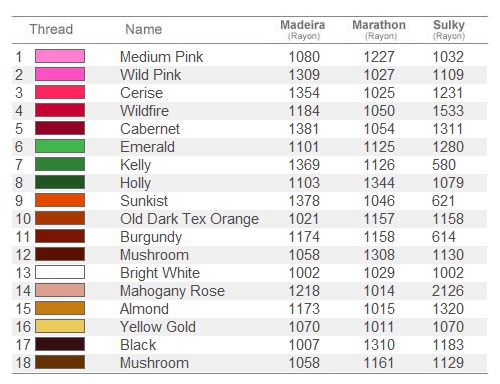The image size is (500, 384).
Task: Click the Sunkist orange swatch
Action: point(60,200)
